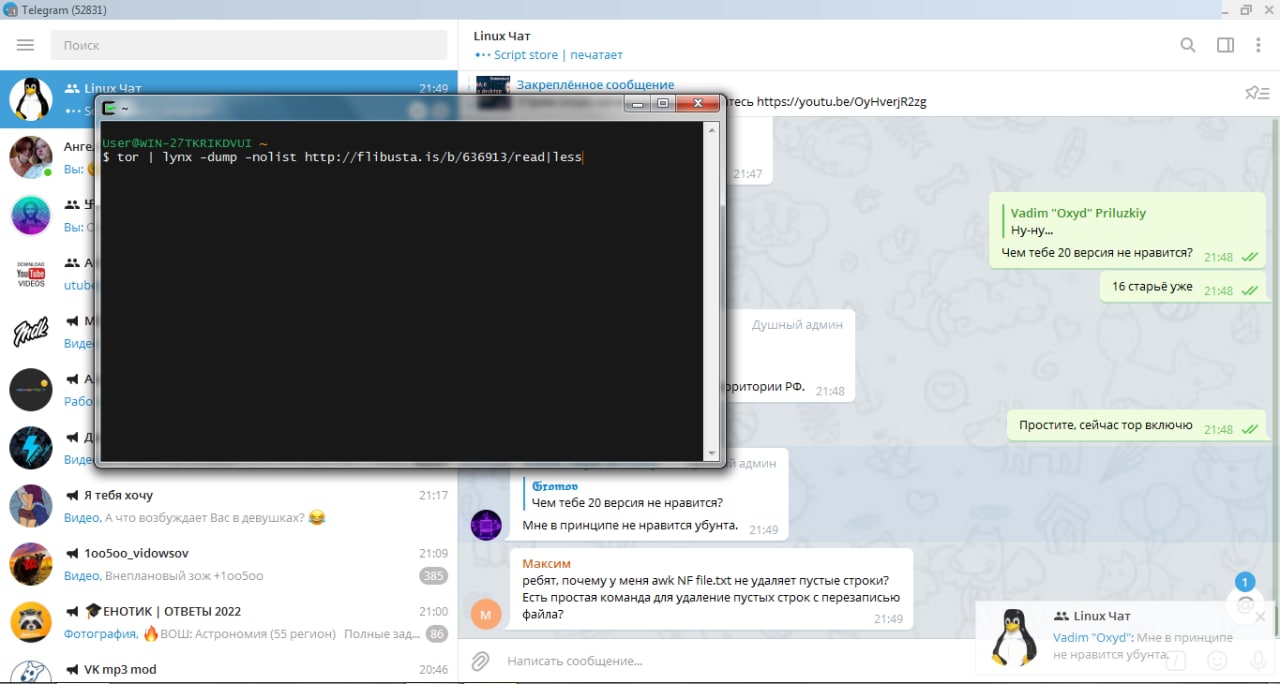Open the pinned messages list icon
Viewport: 1280px width, 684px height.
(1257, 93)
